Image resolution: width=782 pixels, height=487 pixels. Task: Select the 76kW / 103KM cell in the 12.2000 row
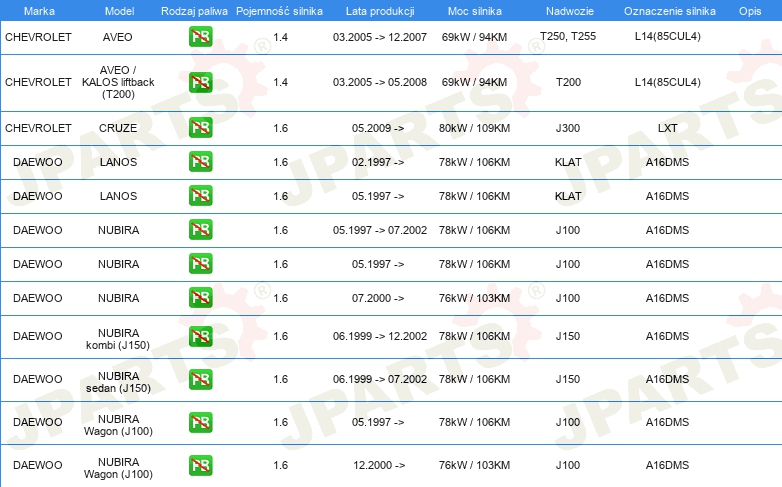coord(474,465)
